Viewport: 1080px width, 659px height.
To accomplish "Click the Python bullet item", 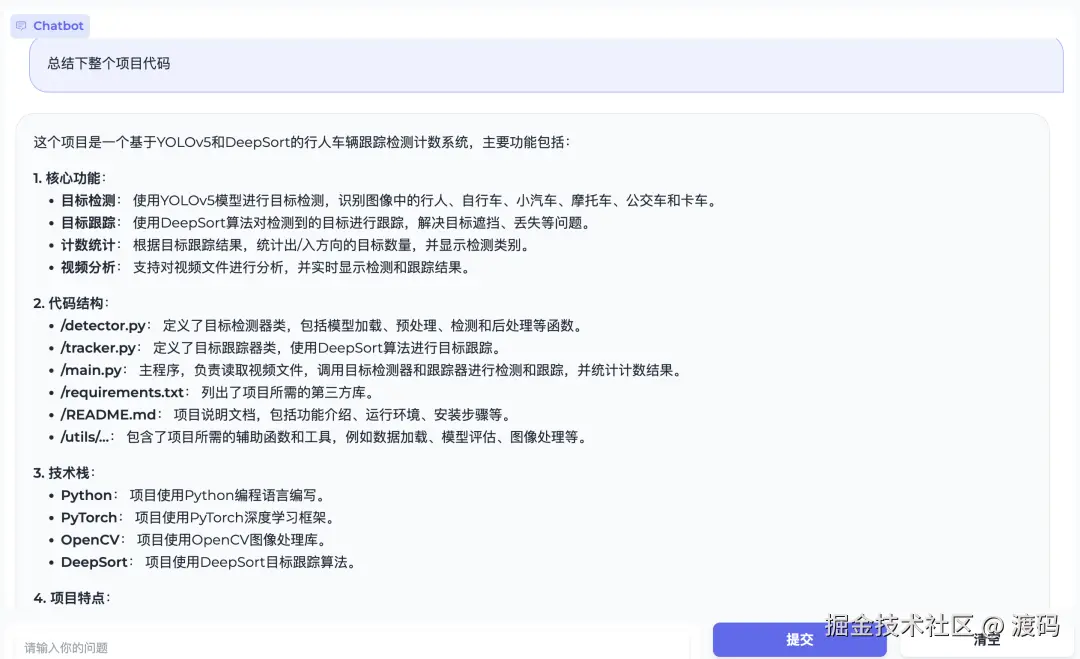I will 194,496.
